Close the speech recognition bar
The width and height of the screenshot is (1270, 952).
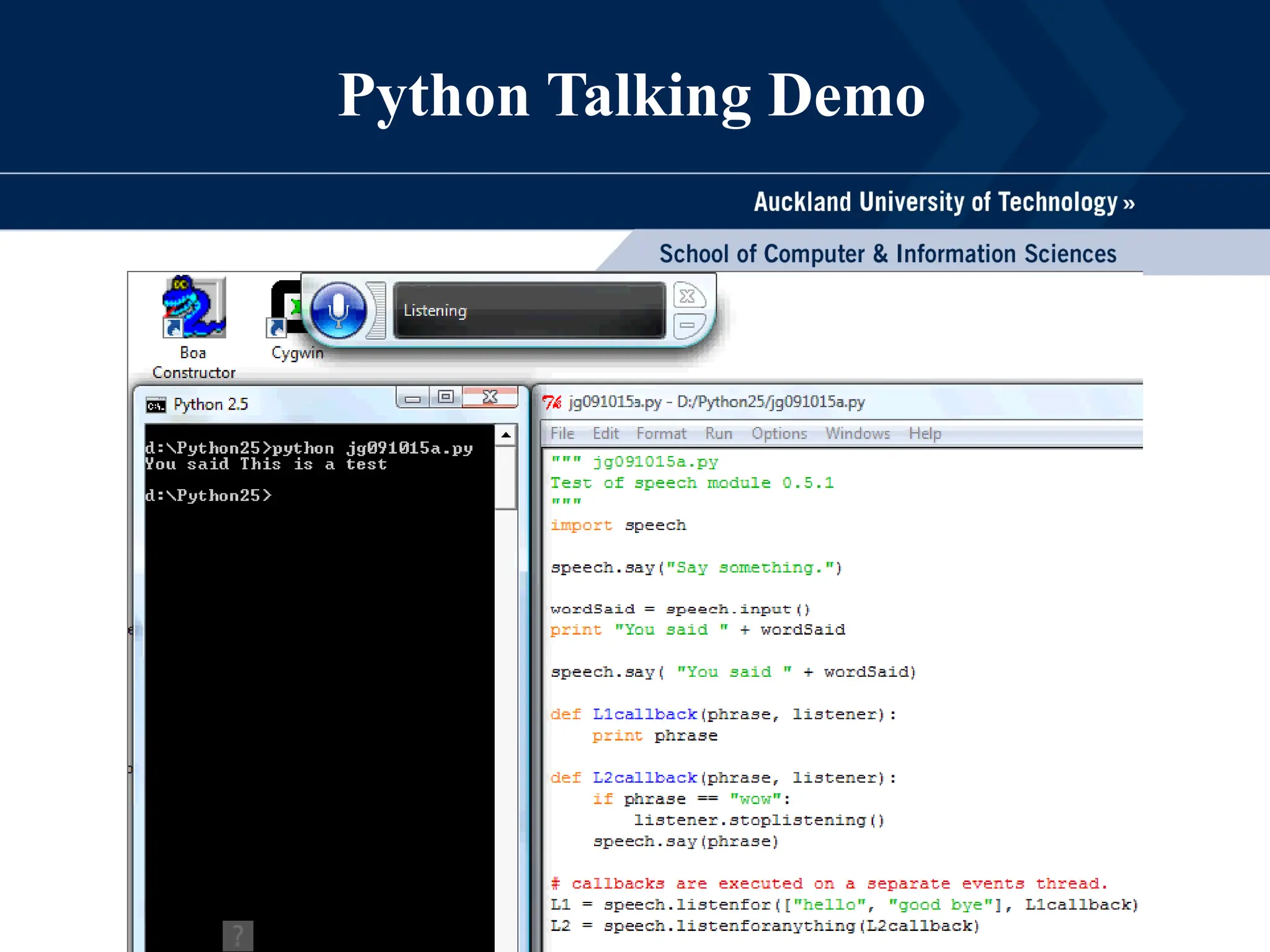click(688, 296)
